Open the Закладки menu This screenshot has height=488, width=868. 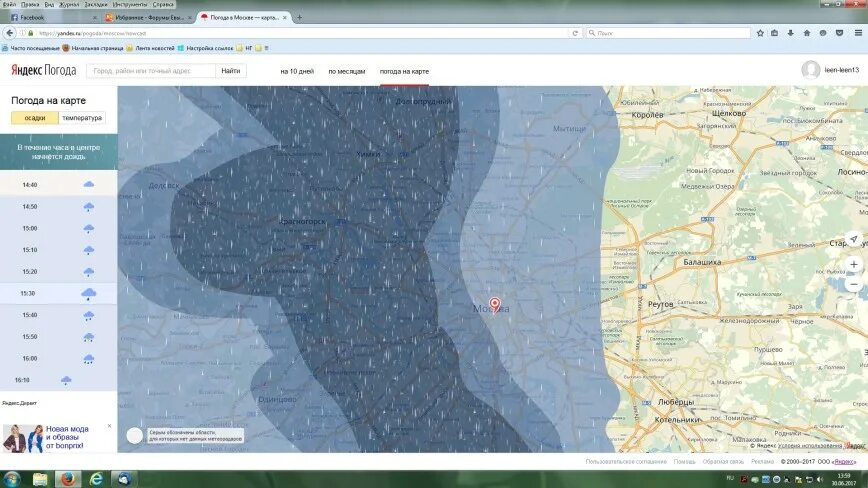pyautogui.click(x=96, y=4)
